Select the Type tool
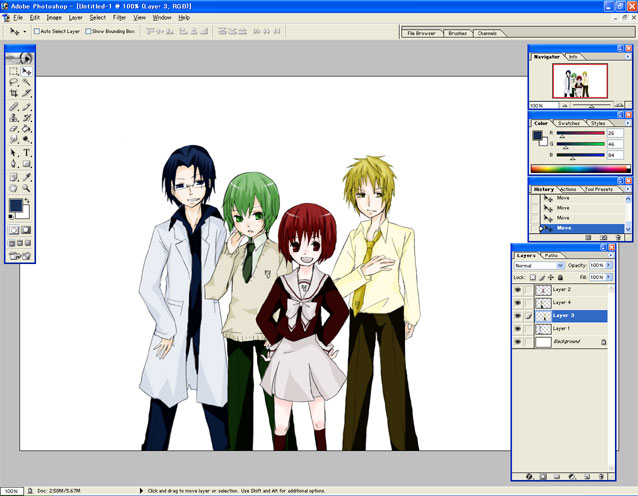Viewport: 638px width, 496px height. [x=26, y=153]
